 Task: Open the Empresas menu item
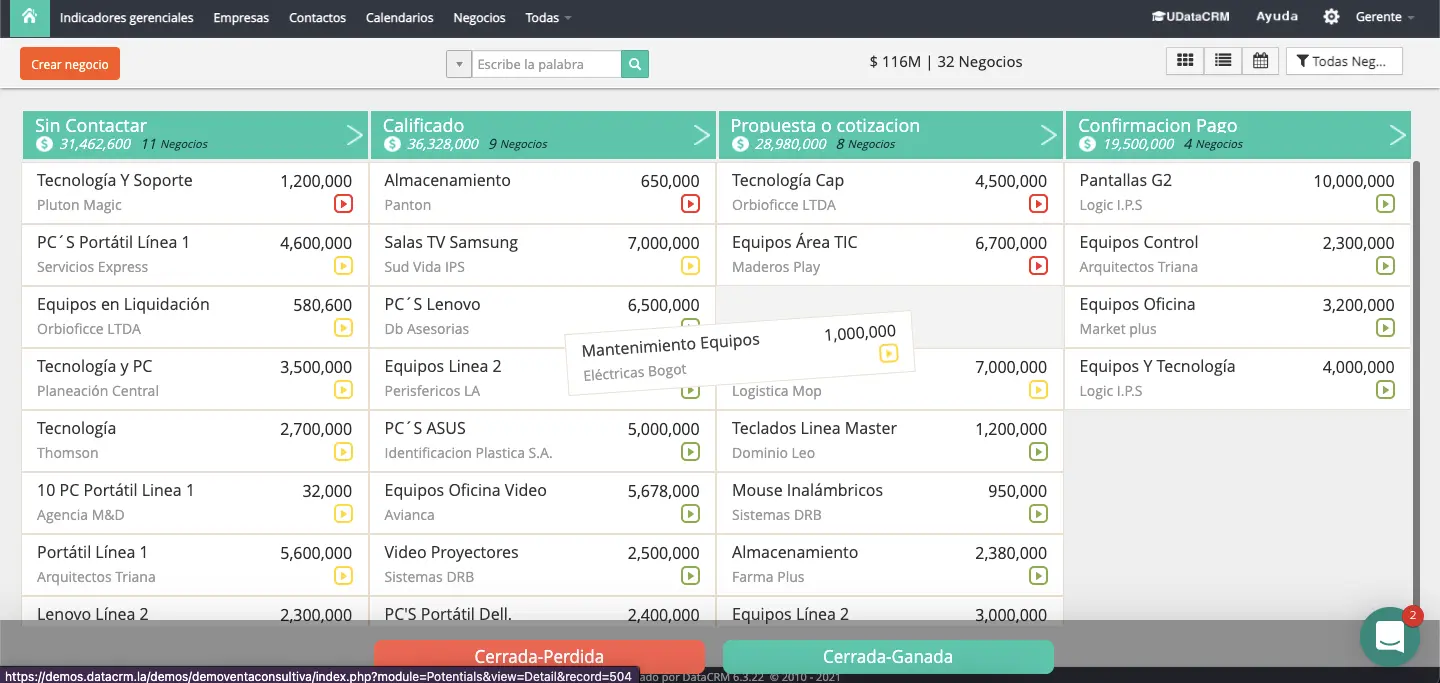click(240, 17)
